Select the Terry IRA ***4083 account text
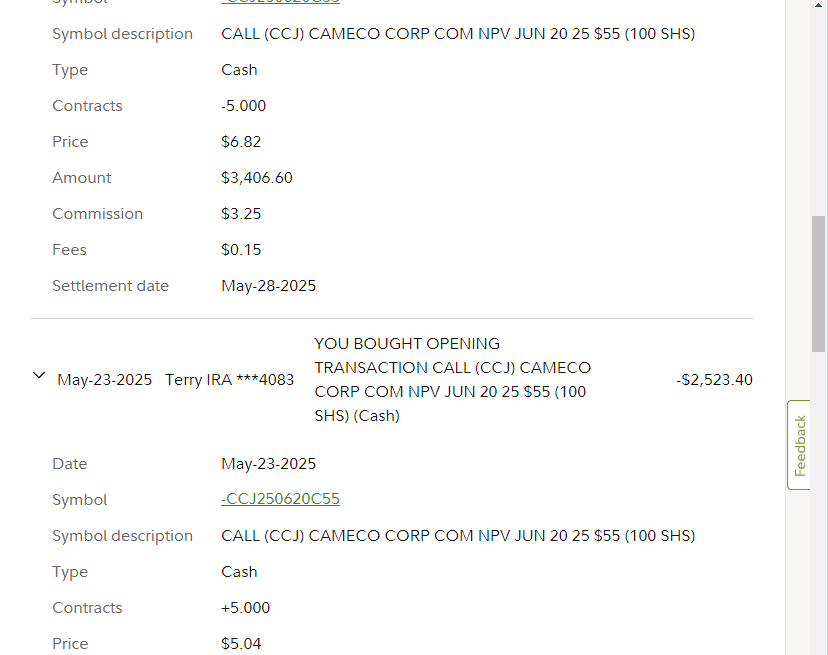The height and width of the screenshot is (655, 828). tap(229, 380)
